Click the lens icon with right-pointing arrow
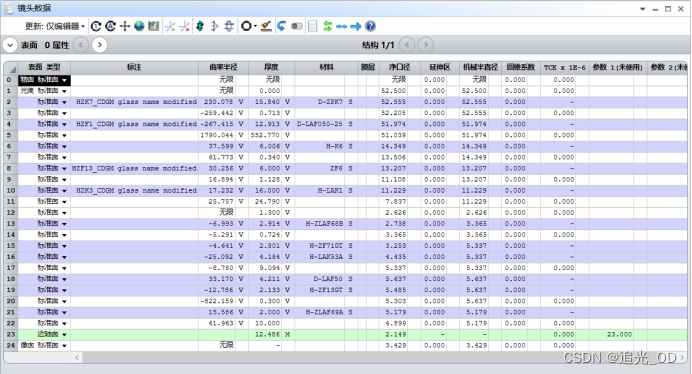Screen dimensions: 692x374 click(214, 26)
